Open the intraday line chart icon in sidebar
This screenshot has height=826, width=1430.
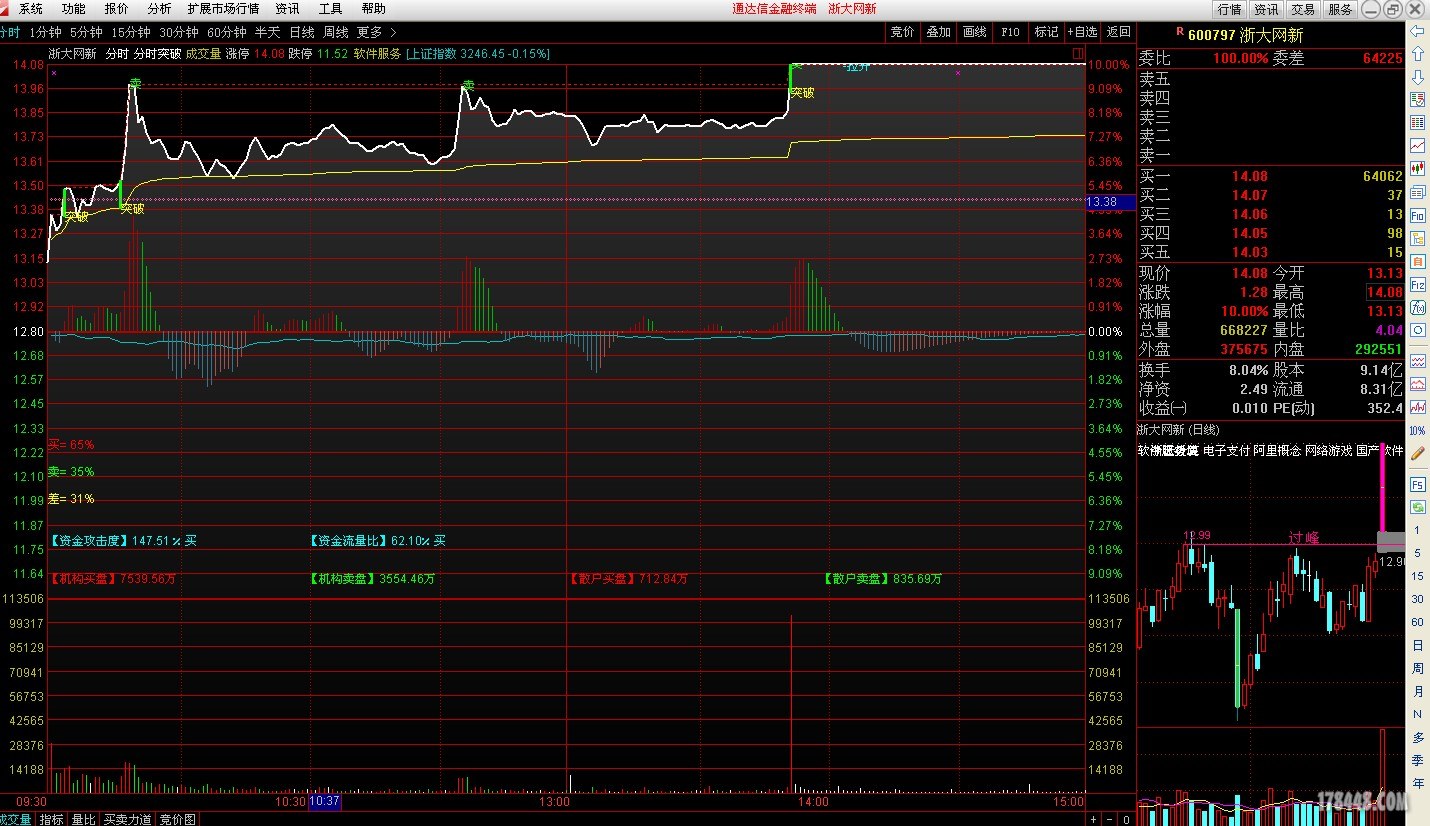pyautogui.click(x=1417, y=146)
